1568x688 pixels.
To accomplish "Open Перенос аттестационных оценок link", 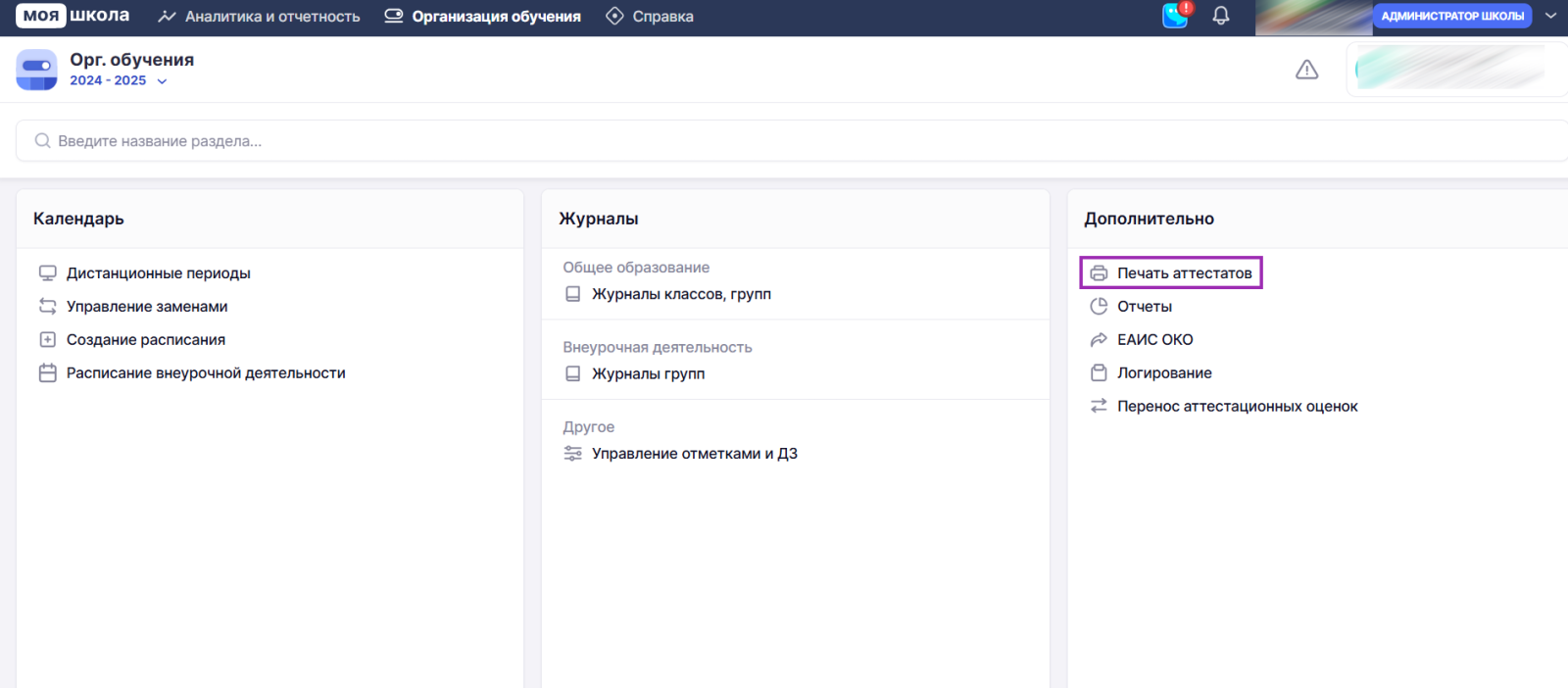I will tap(1237, 407).
